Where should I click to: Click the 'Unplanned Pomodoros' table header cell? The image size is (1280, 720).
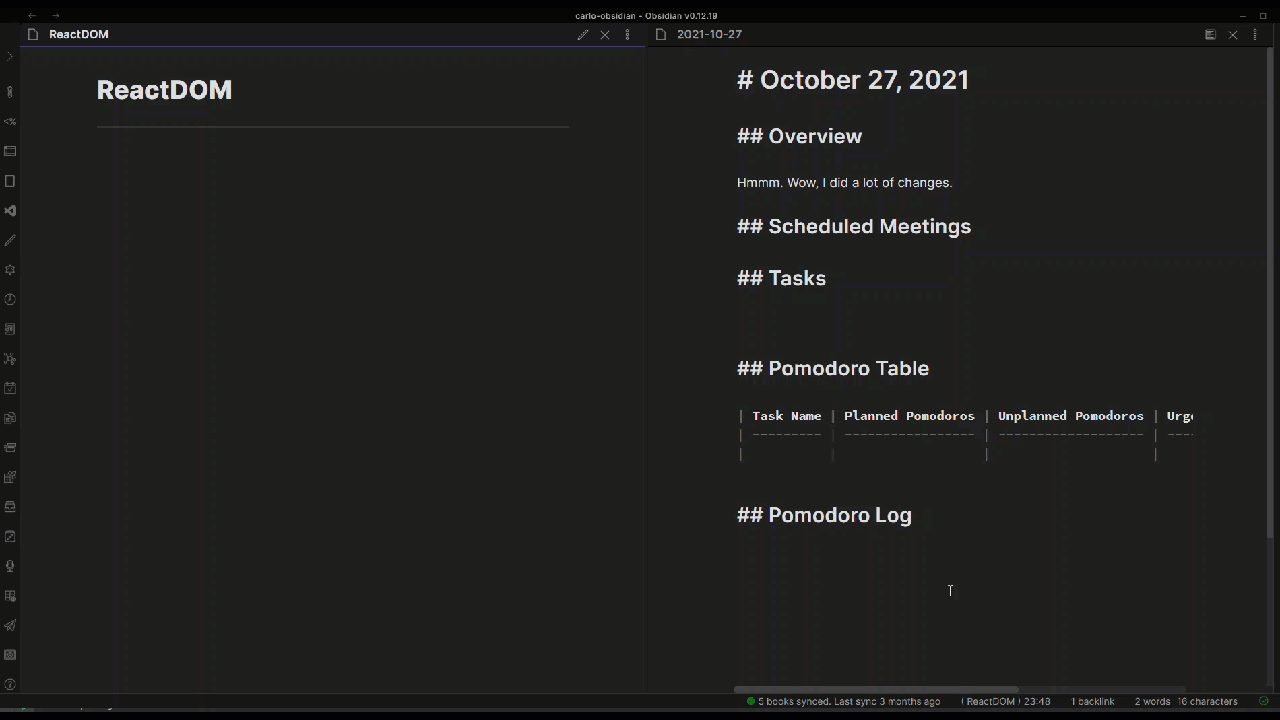click(x=1070, y=416)
